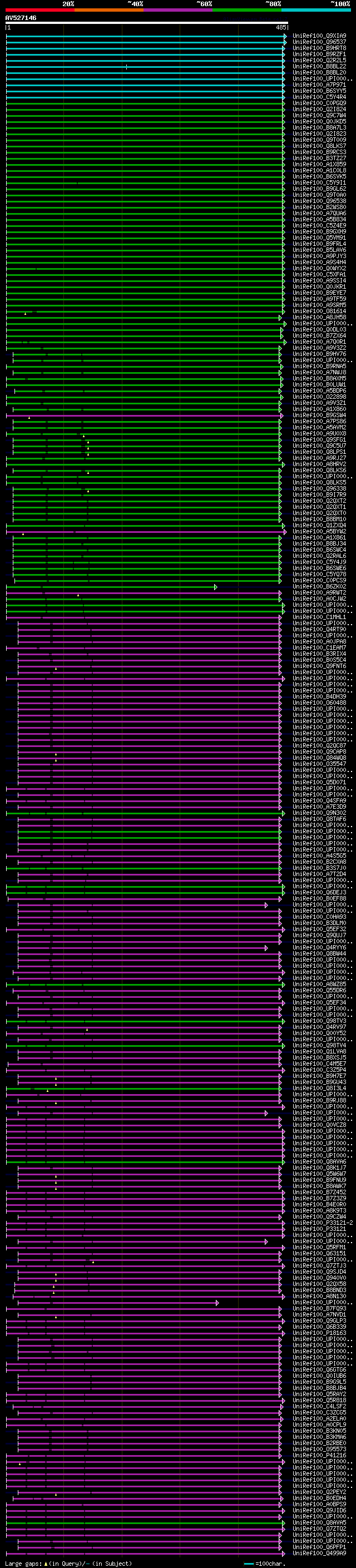The width and height of the screenshot is (356, 1568).
Task: Select the UniRef100_Q9FNT6 hit name
Action: [x=319, y=666]
